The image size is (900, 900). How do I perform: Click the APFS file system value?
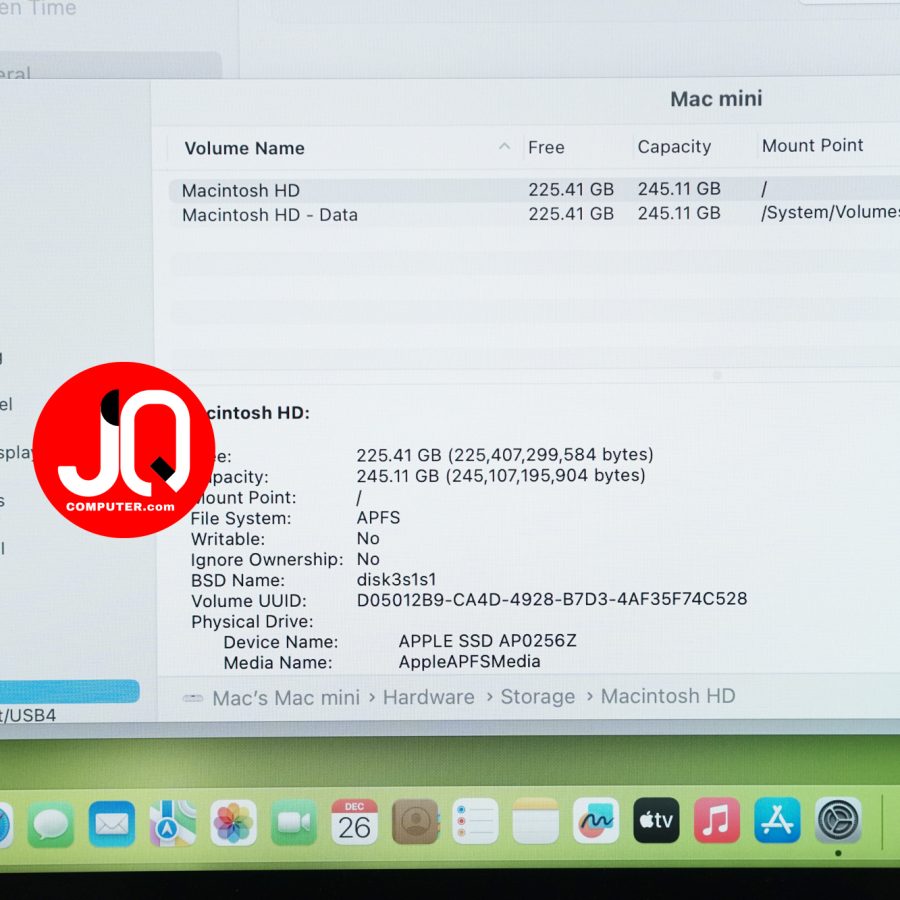[x=378, y=518]
